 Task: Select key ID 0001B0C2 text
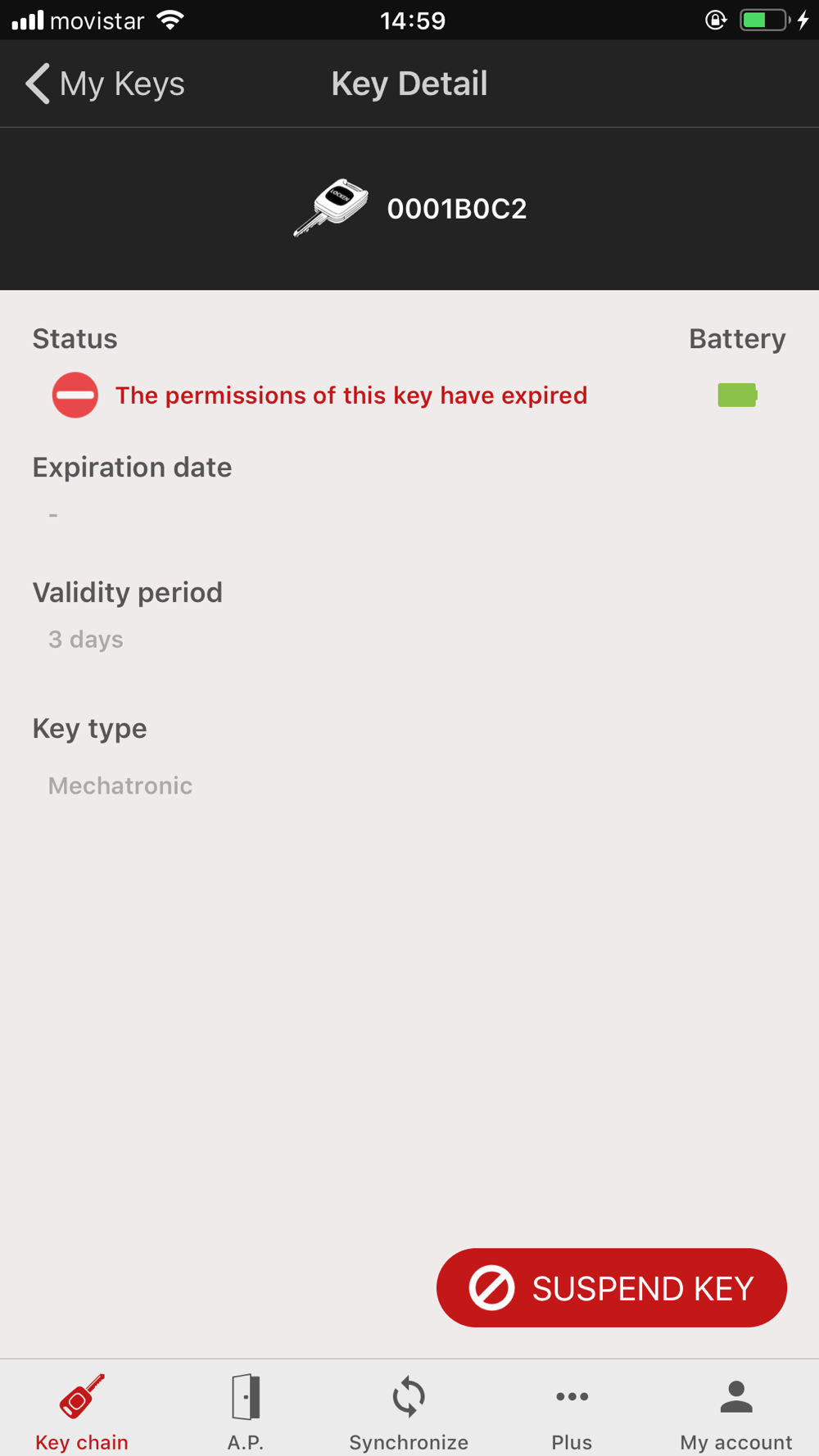coord(457,209)
